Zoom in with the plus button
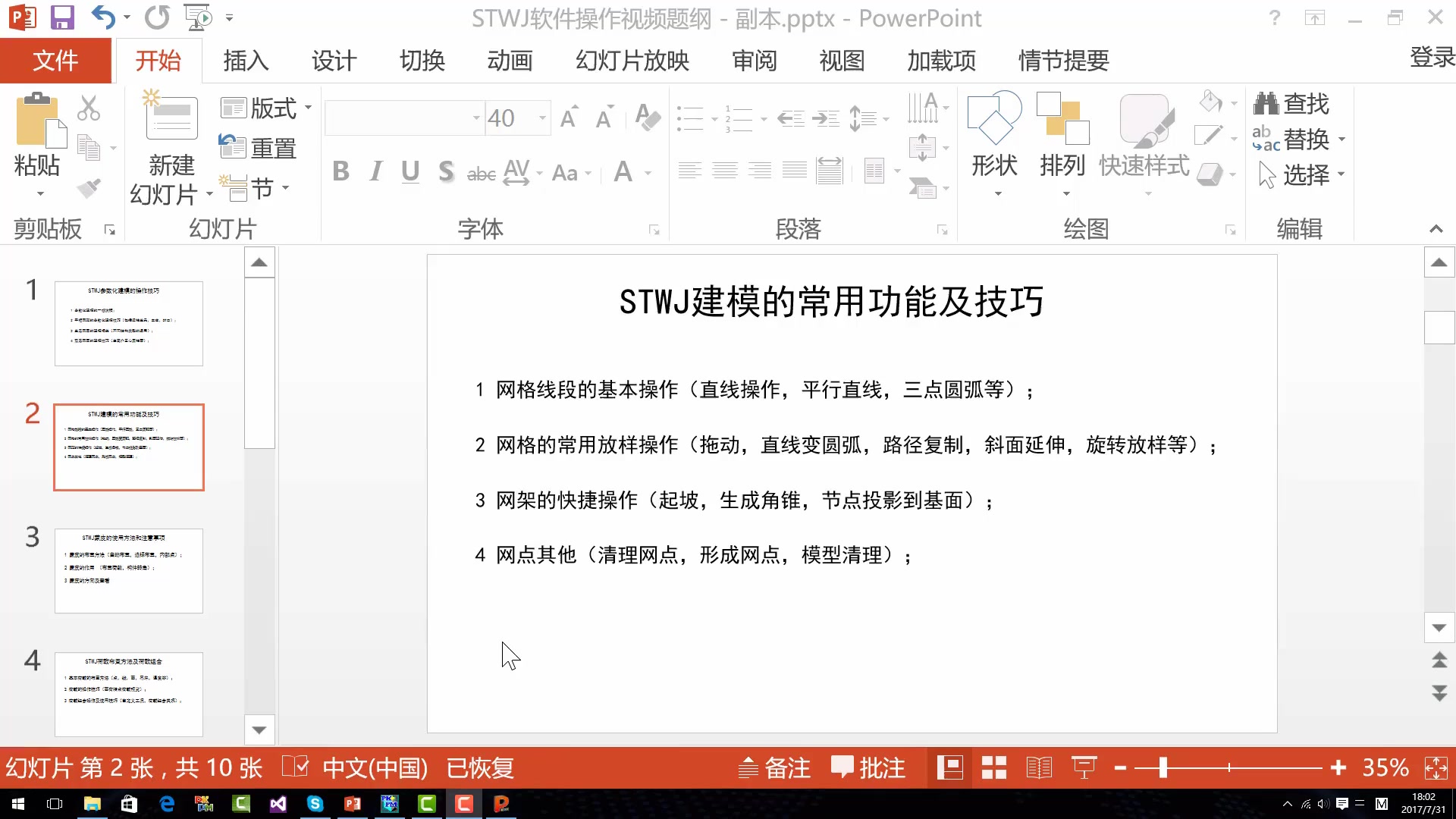1456x819 pixels. (1338, 768)
